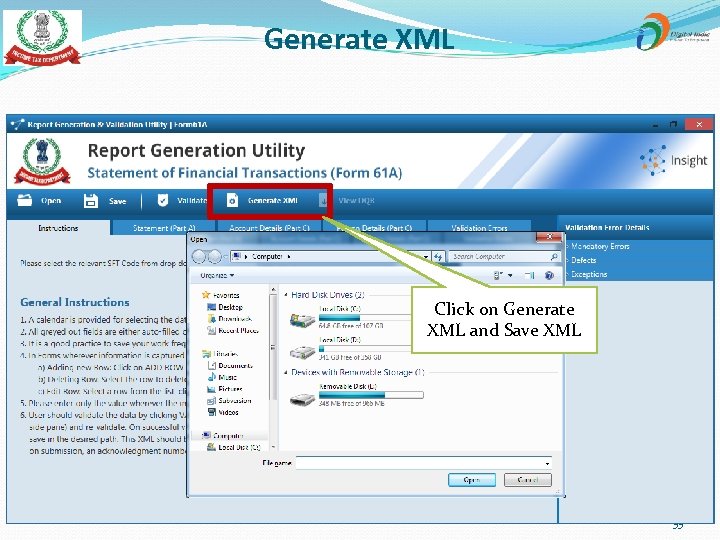Maximize the Report Generation Utility window
Image resolution: width=720 pixels, height=540 pixels.
674,124
